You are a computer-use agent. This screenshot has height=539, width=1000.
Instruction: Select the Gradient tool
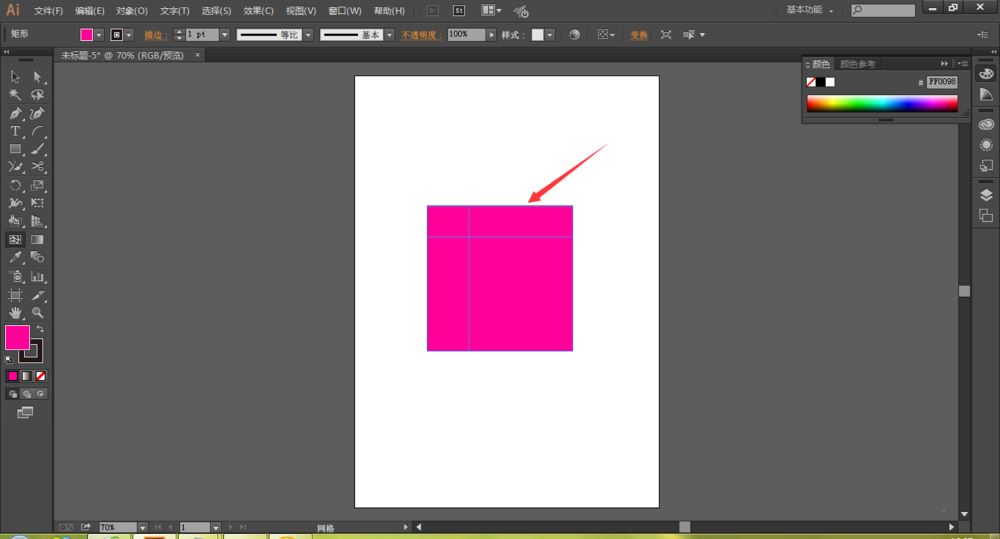click(38, 240)
